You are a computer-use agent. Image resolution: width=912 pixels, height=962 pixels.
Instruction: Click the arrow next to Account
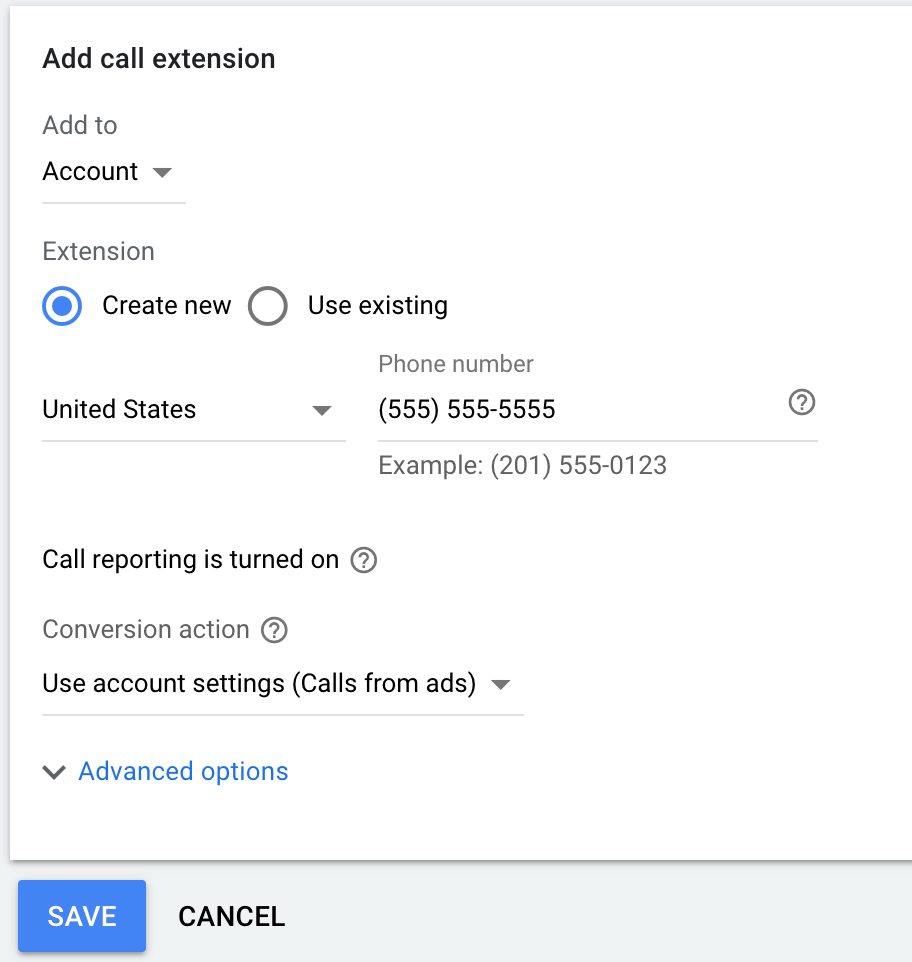pos(162,172)
